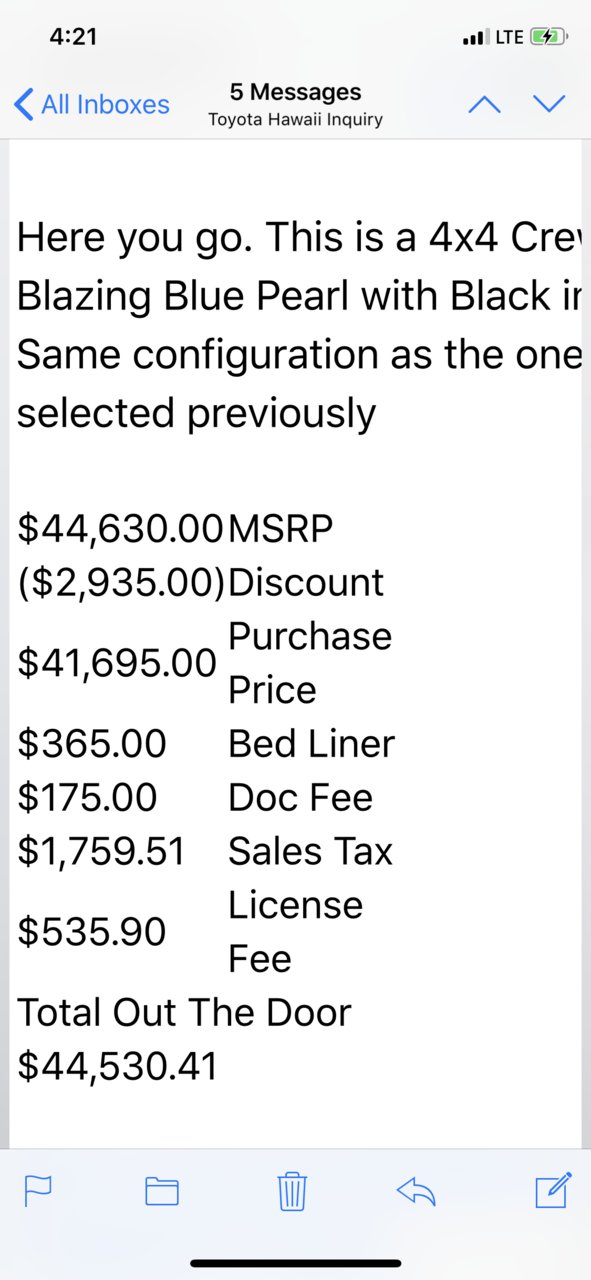Go to previous message with up chevron
The height and width of the screenshot is (1280, 591).
(485, 104)
